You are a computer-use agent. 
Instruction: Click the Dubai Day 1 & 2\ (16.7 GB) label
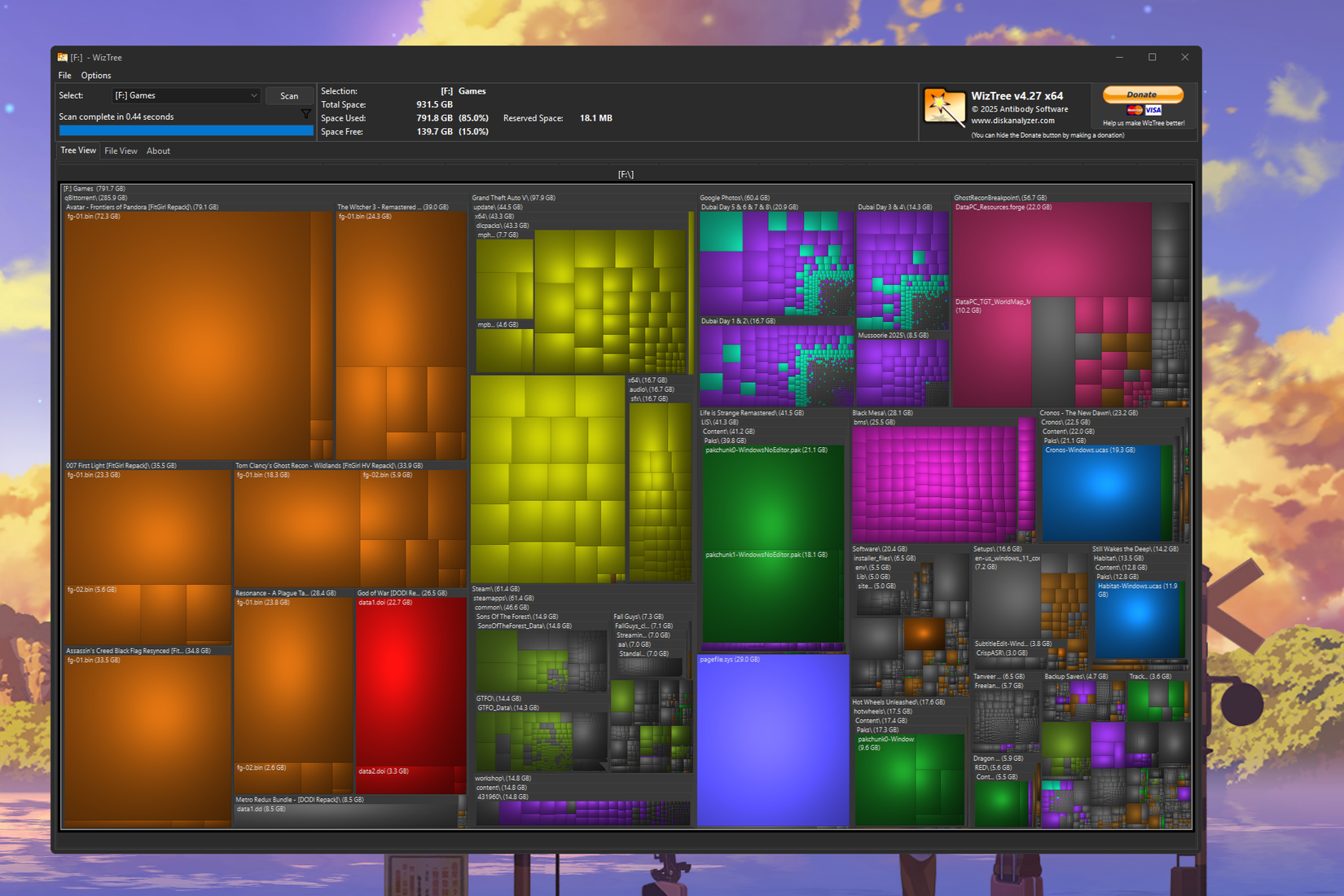point(738,321)
